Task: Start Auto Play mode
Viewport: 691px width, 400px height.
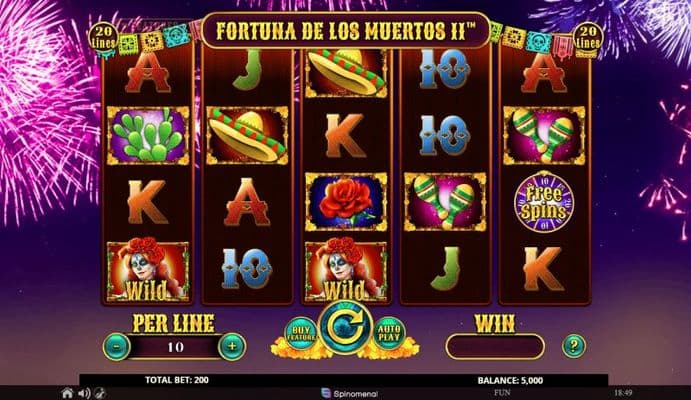Action: pos(389,333)
